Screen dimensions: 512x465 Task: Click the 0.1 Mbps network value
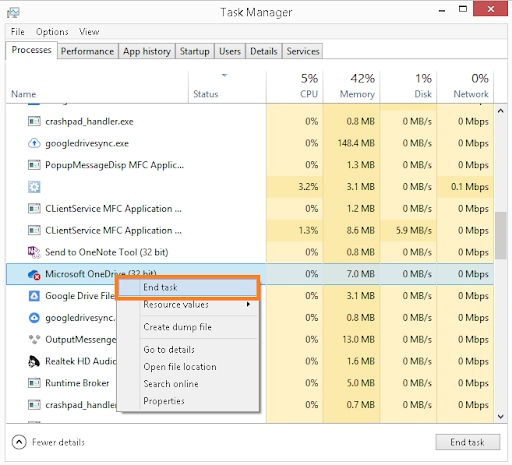point(470,187)
